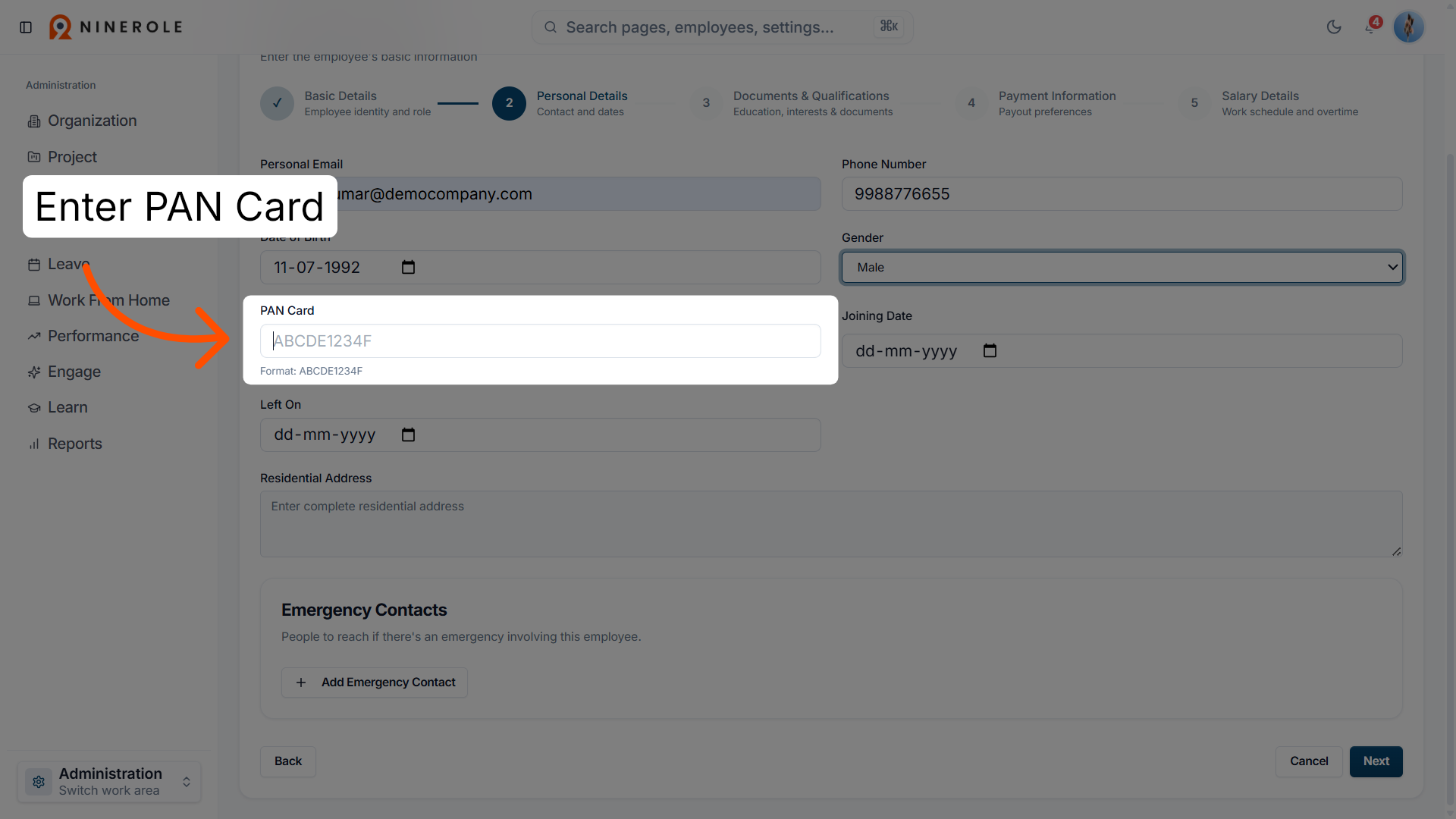
Task: Open the user profile avatar
Action: [x=1409, y=27]
